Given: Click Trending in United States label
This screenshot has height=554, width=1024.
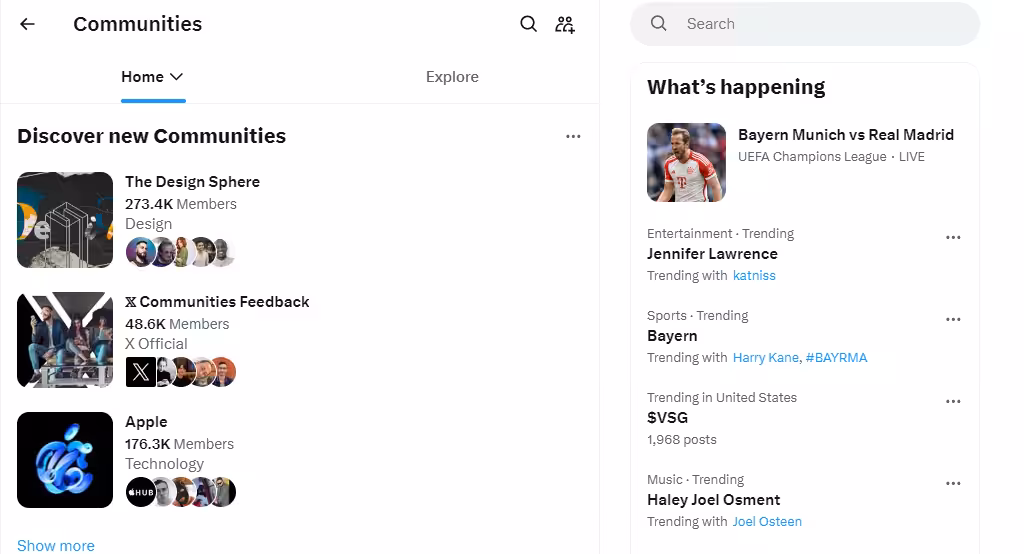Looking at the screenshot, I should click(x=722, y=397).
